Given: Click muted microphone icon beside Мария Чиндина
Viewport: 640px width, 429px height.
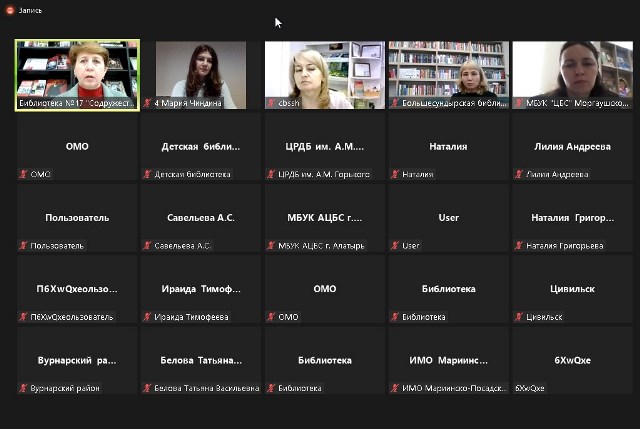Looking at the screenshot, I should pyautogui.click(x=147, y=103).
